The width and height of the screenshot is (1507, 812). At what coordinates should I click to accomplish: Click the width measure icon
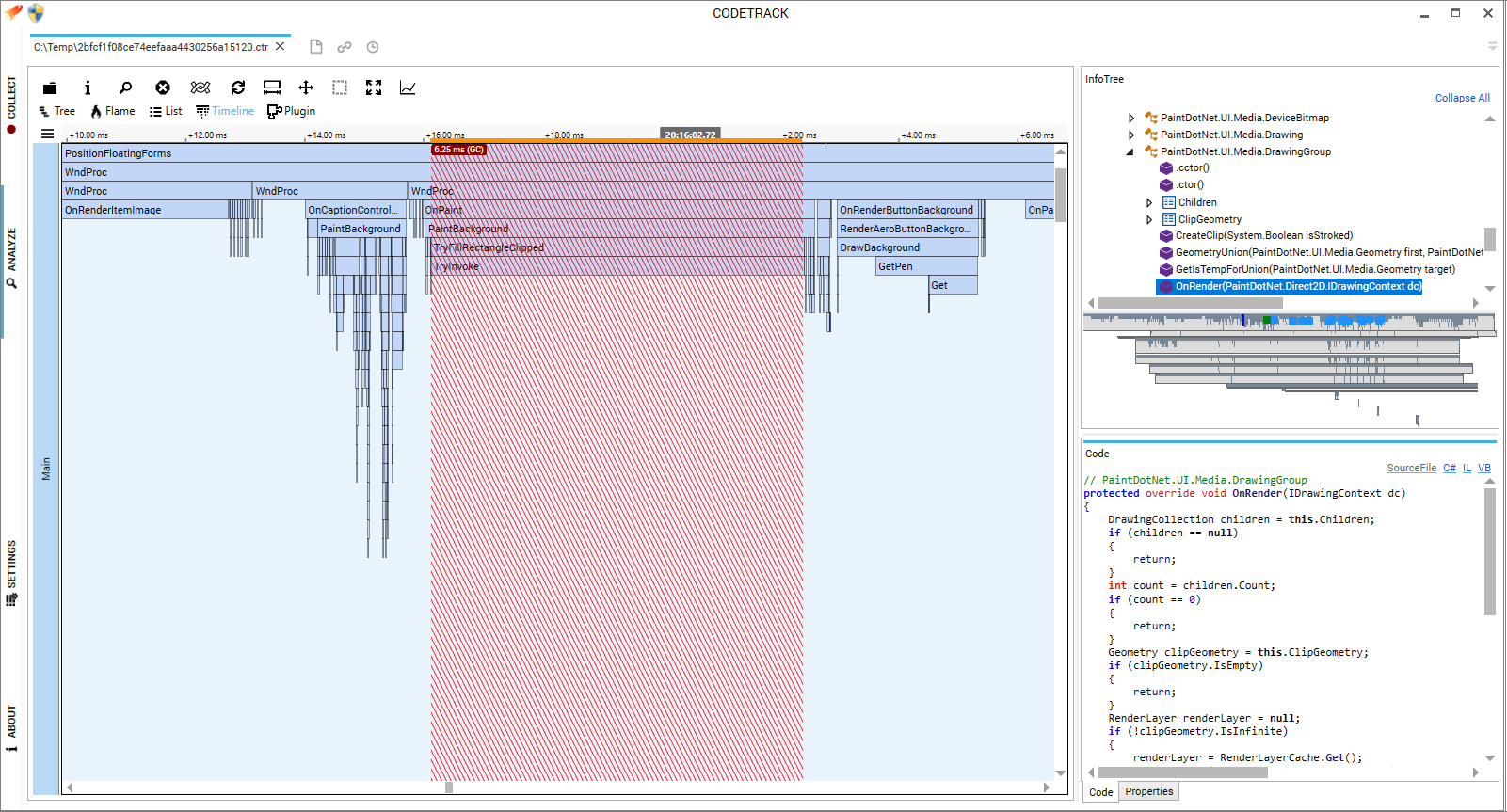coord(272,88)
